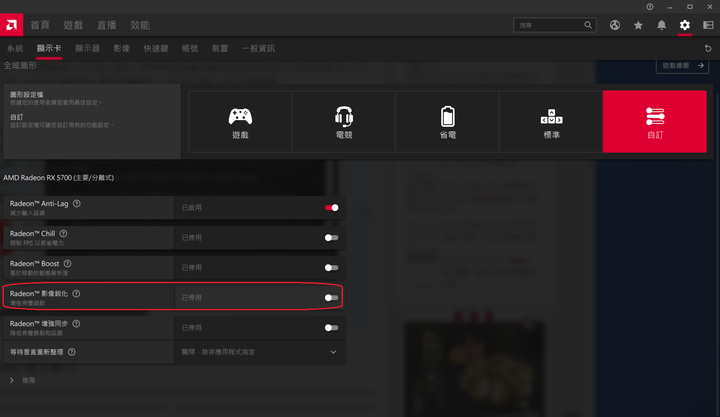720x417 pixels.
Task: Switch to the 裝置 sub-tab
Action: pyautogui.click(x=220, y=48)
